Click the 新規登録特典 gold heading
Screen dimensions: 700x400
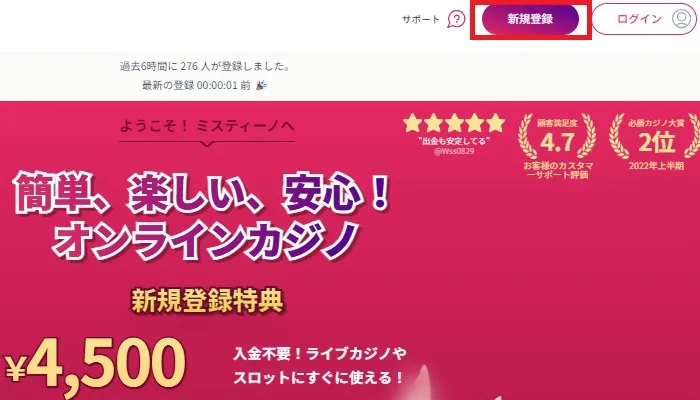click(x=207, y=300)
